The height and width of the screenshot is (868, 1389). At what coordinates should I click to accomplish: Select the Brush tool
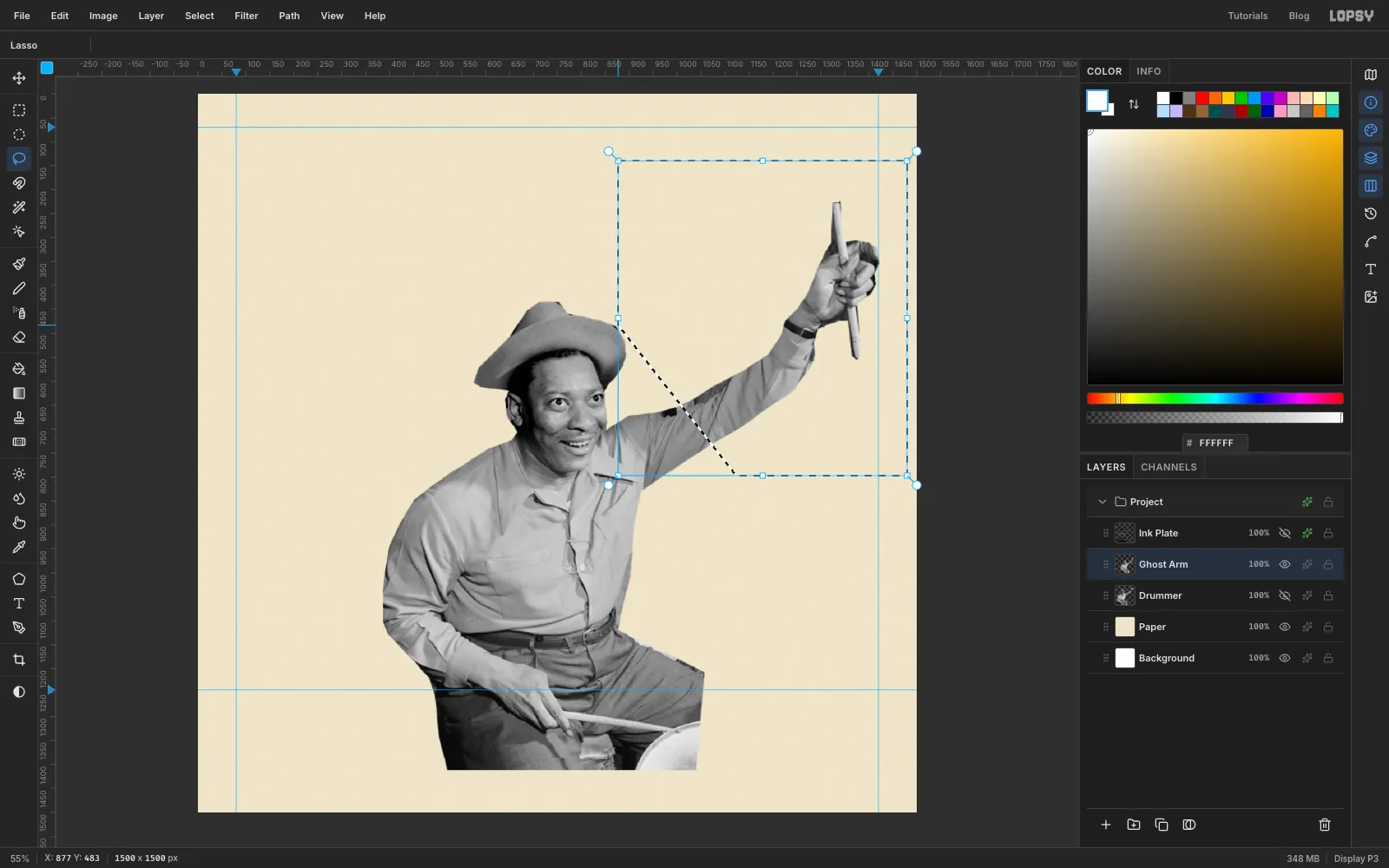(19, 264)
